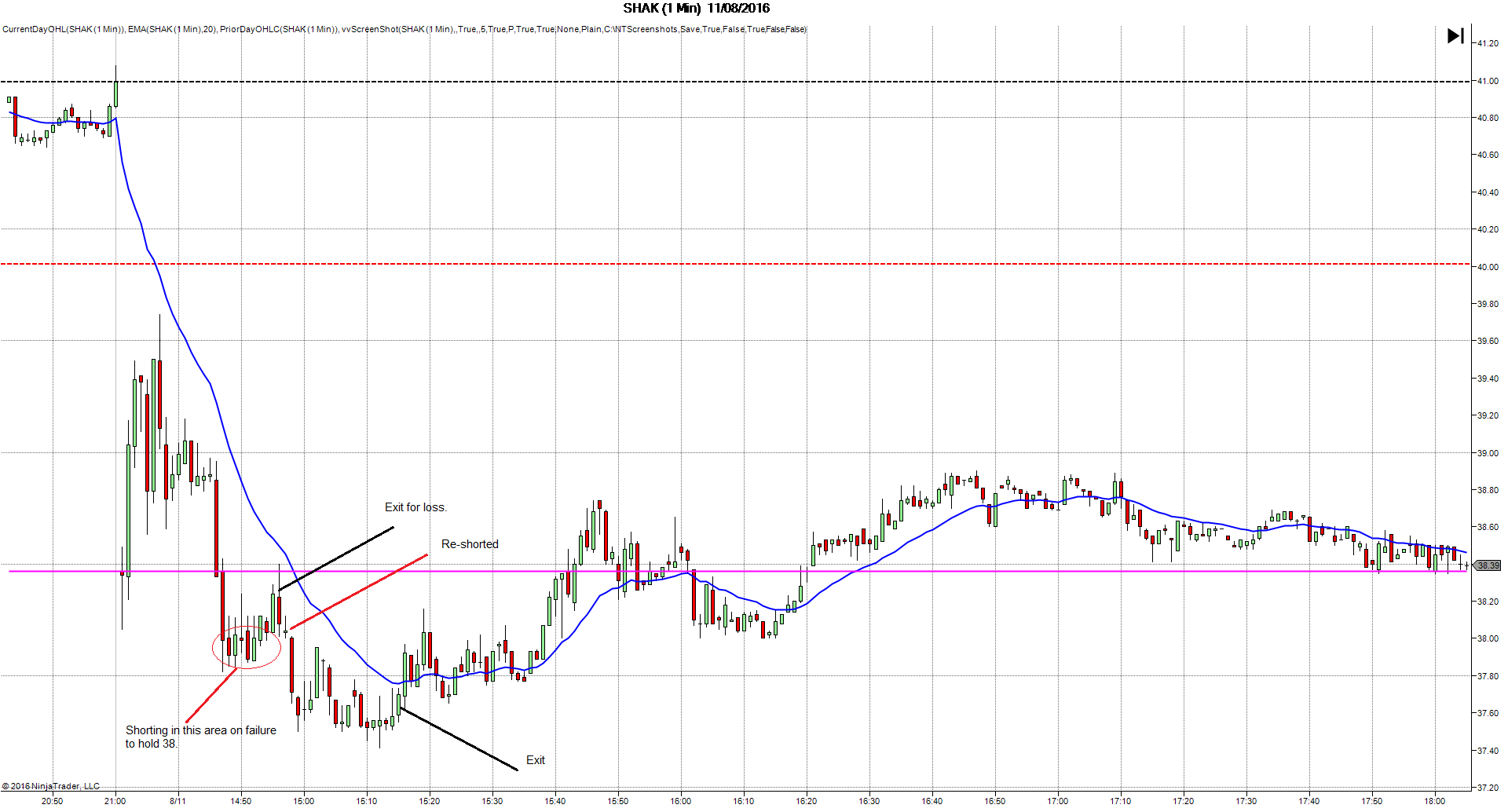Image resolution: width=1508 pixels, height=812 pixels.
Task: Click the 40.00 price axis label
Action: (1488, 267)
